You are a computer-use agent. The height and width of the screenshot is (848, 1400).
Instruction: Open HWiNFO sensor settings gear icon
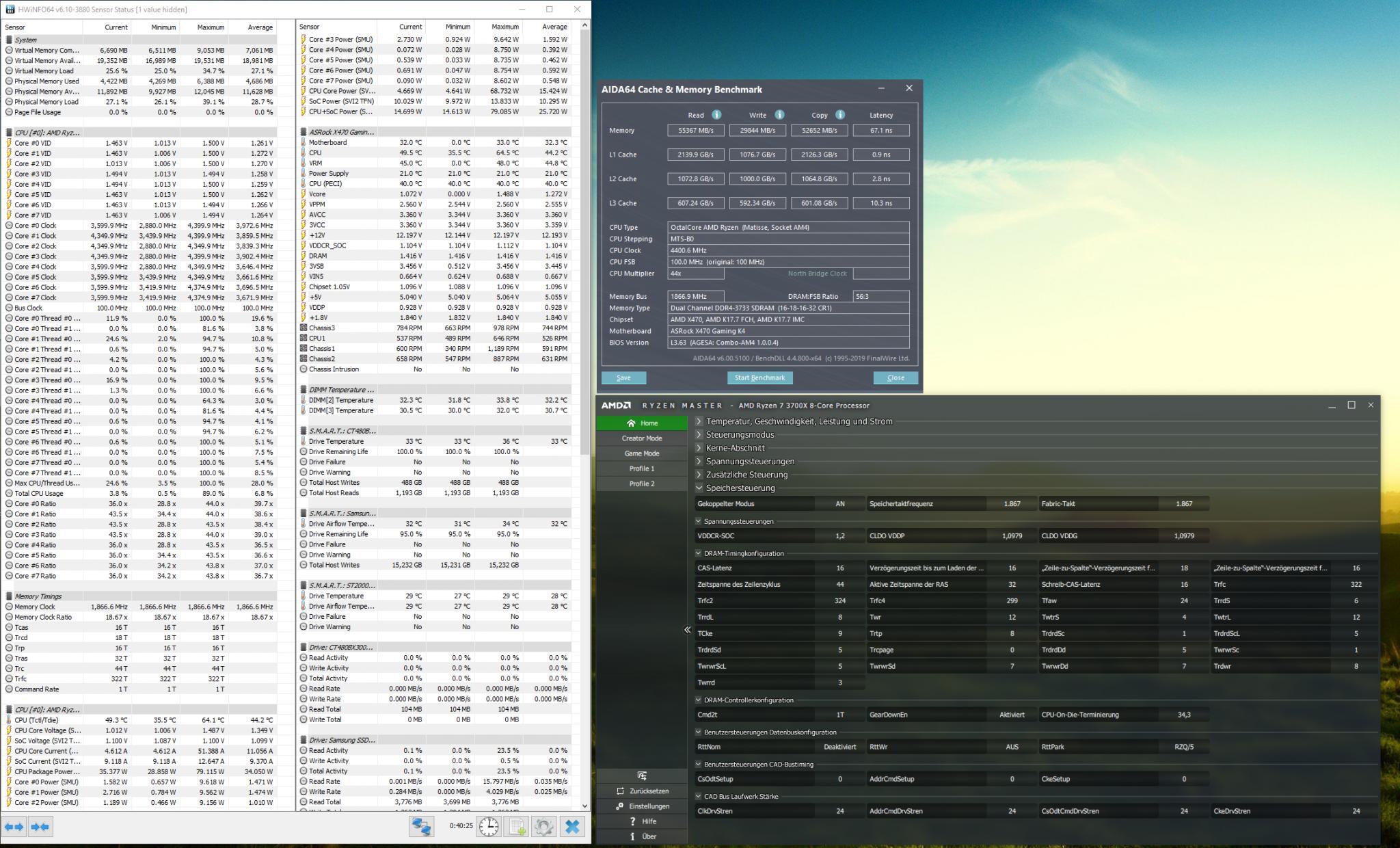click(x=543, y=827)
